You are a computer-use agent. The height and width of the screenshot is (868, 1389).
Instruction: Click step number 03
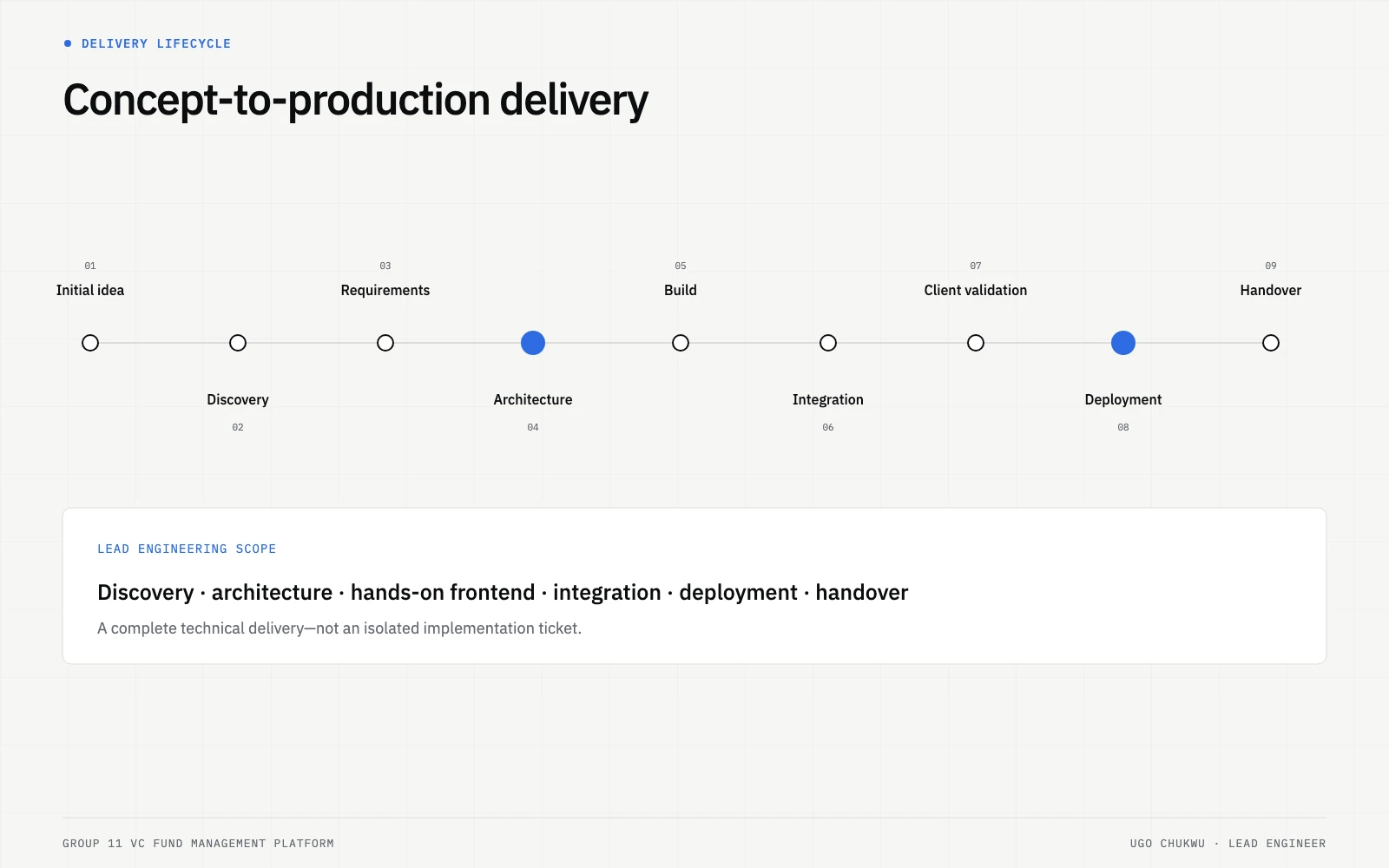[x=385, y=266]
